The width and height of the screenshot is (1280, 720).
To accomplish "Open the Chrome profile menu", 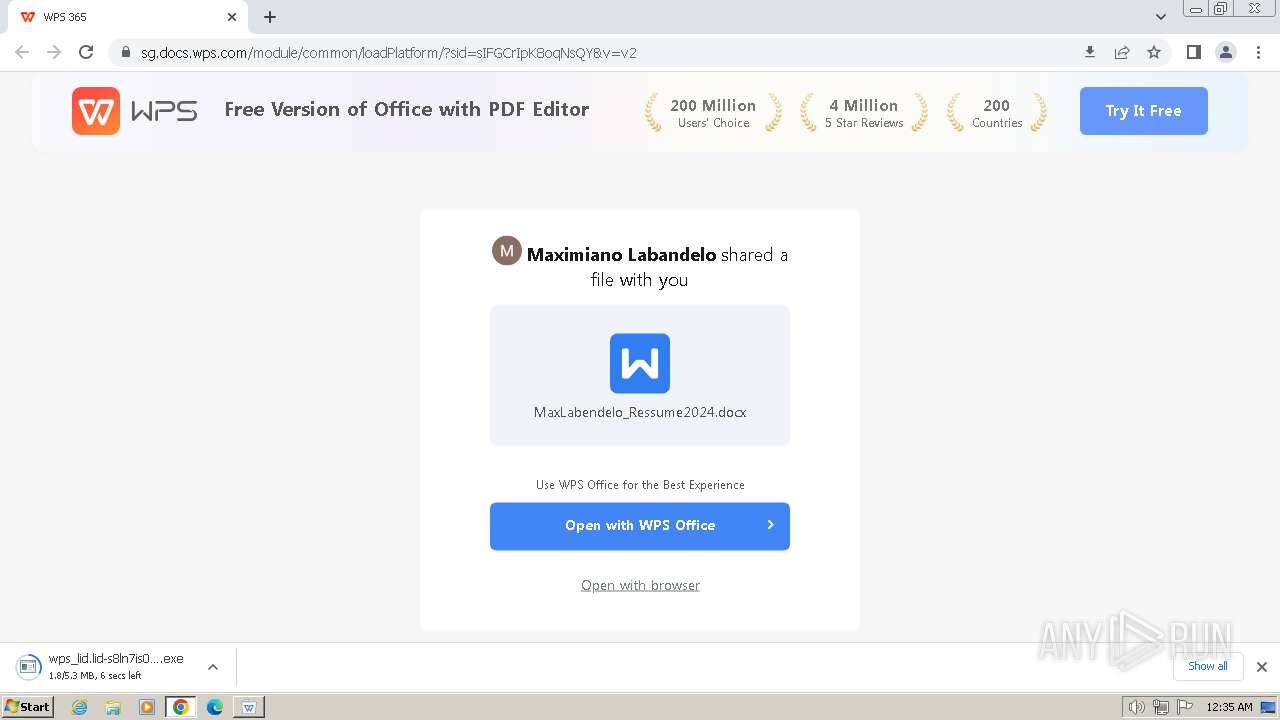I will (x=1225, y=52).
